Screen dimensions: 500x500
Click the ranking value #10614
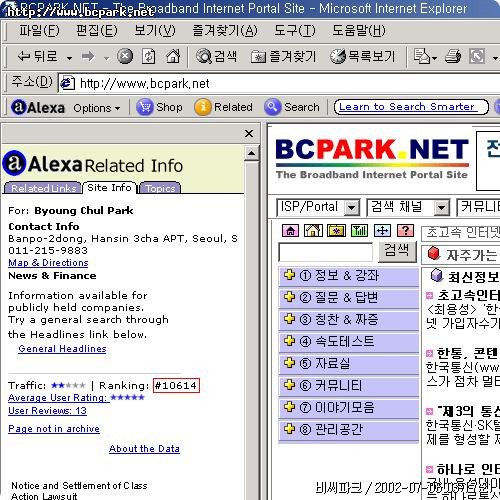(176, 386)
